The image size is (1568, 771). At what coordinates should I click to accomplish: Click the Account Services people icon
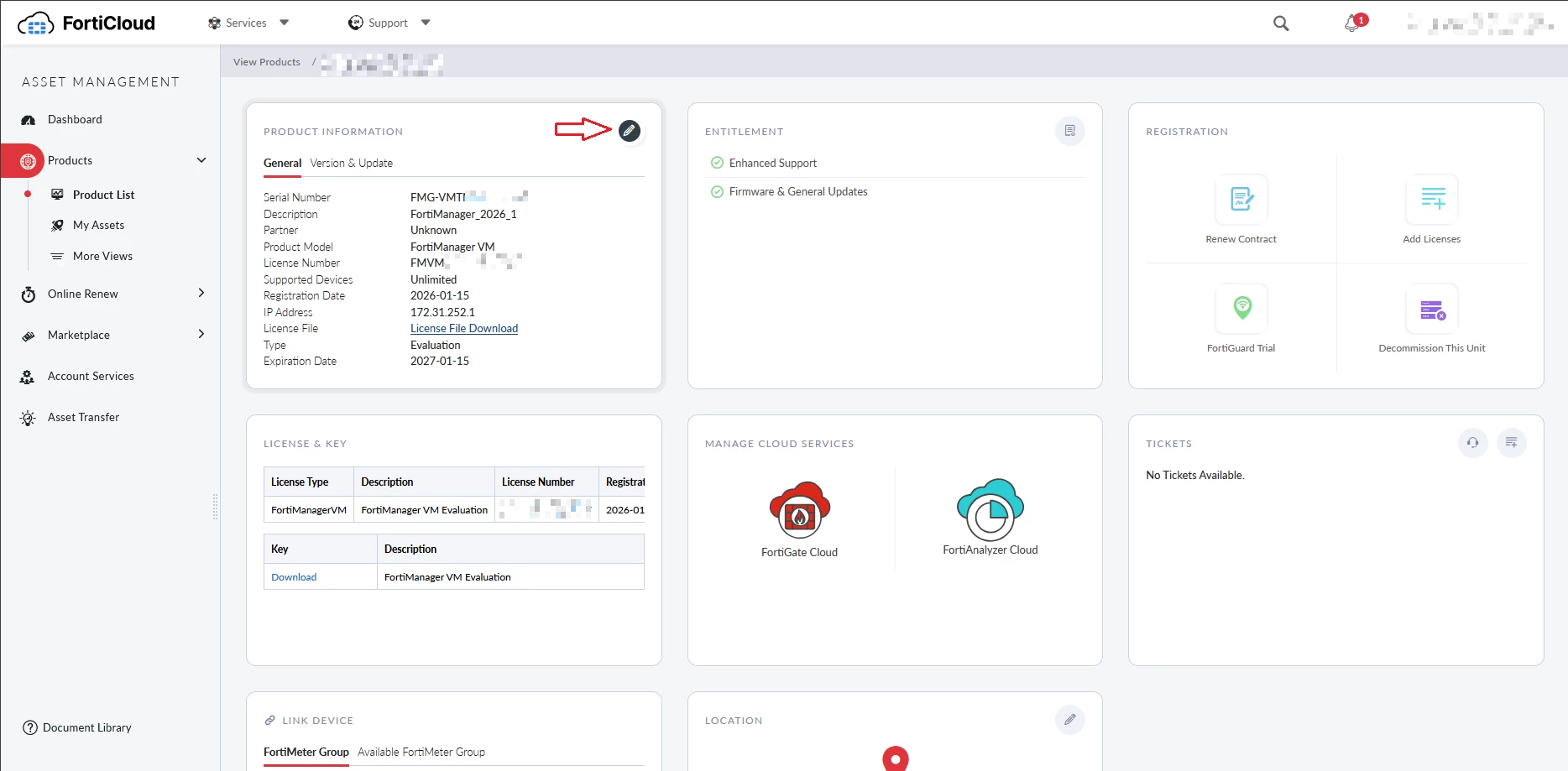tap(28, 377)
